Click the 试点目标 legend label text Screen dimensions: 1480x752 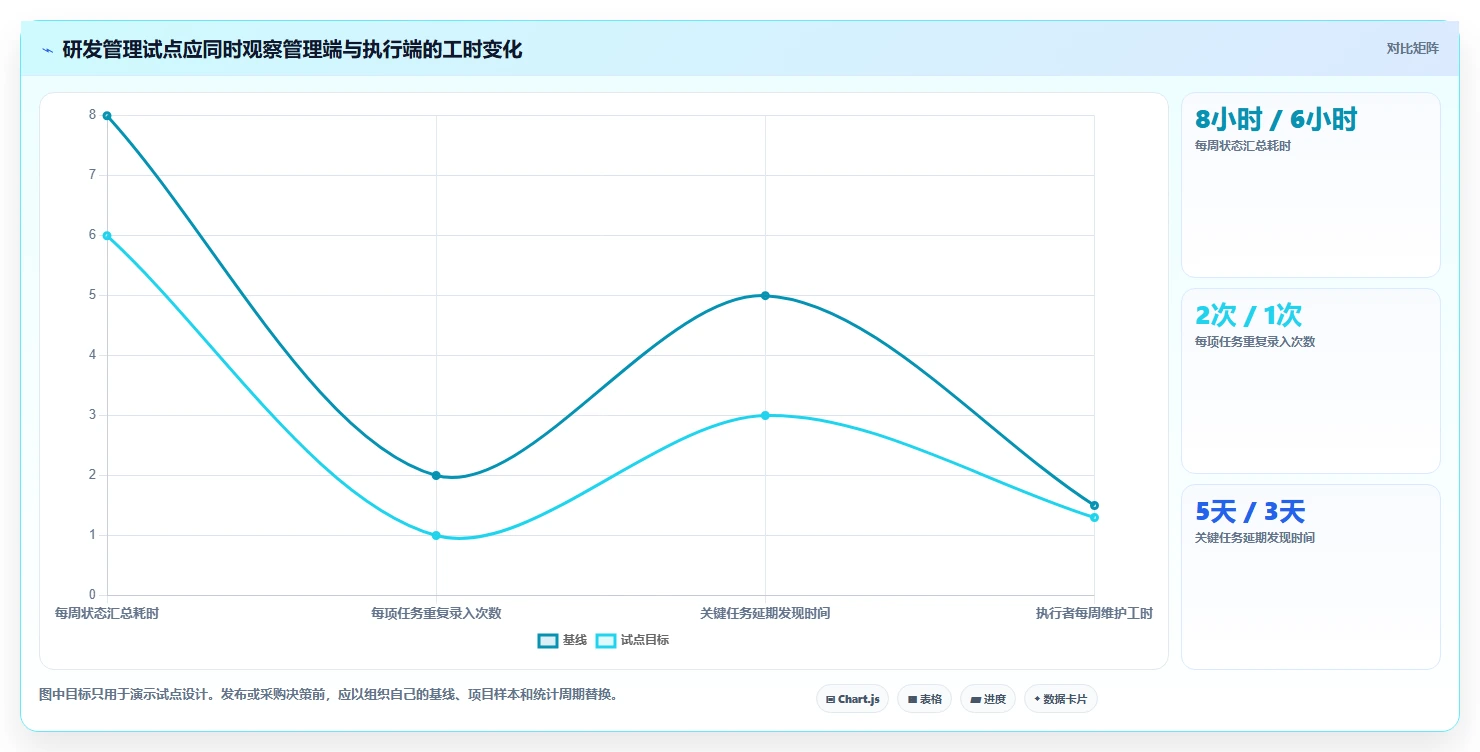pyautogui.click(x=644, y=640)
